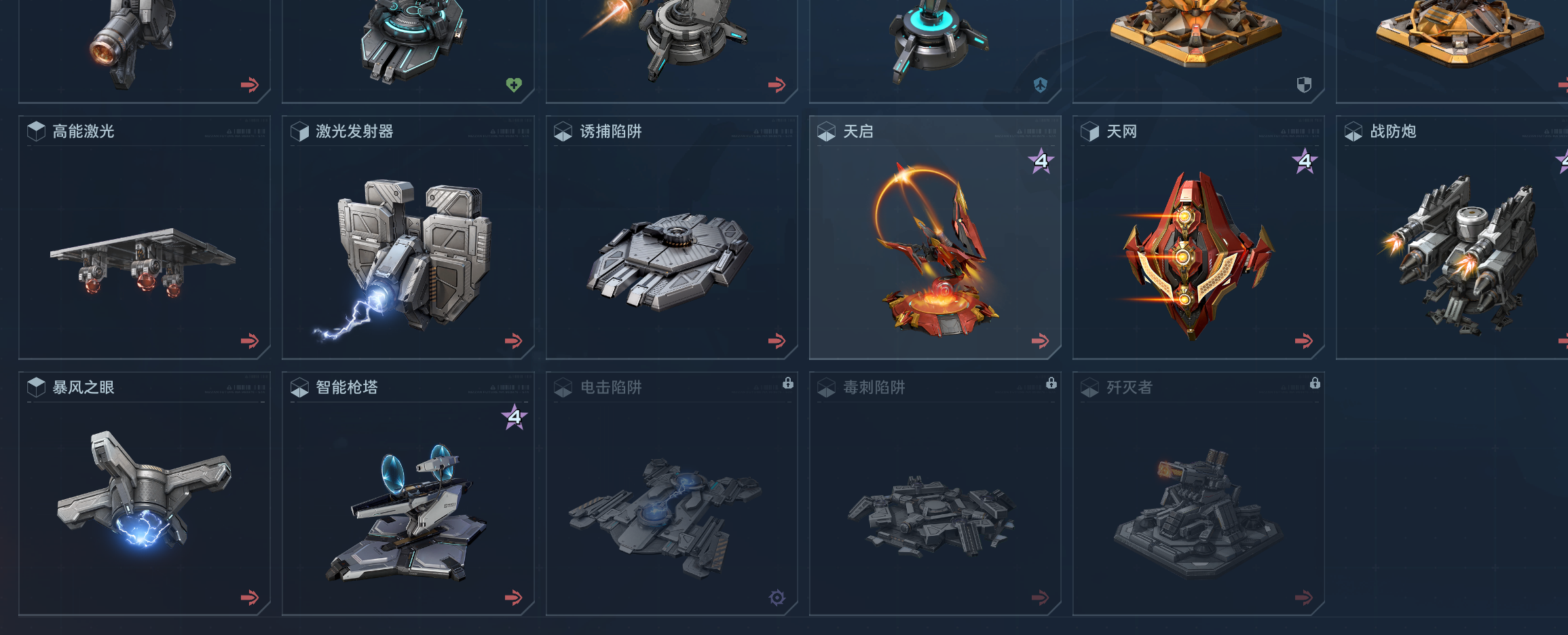The image size is (1568, 635).
Task: Click the cube icon beside 激光发射器
Action: [x=299, y=131]
